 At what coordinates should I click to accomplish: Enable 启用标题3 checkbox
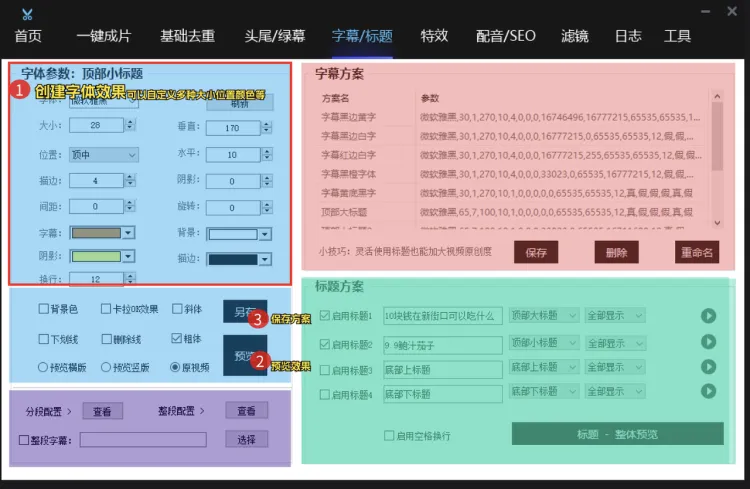point(325,370)
